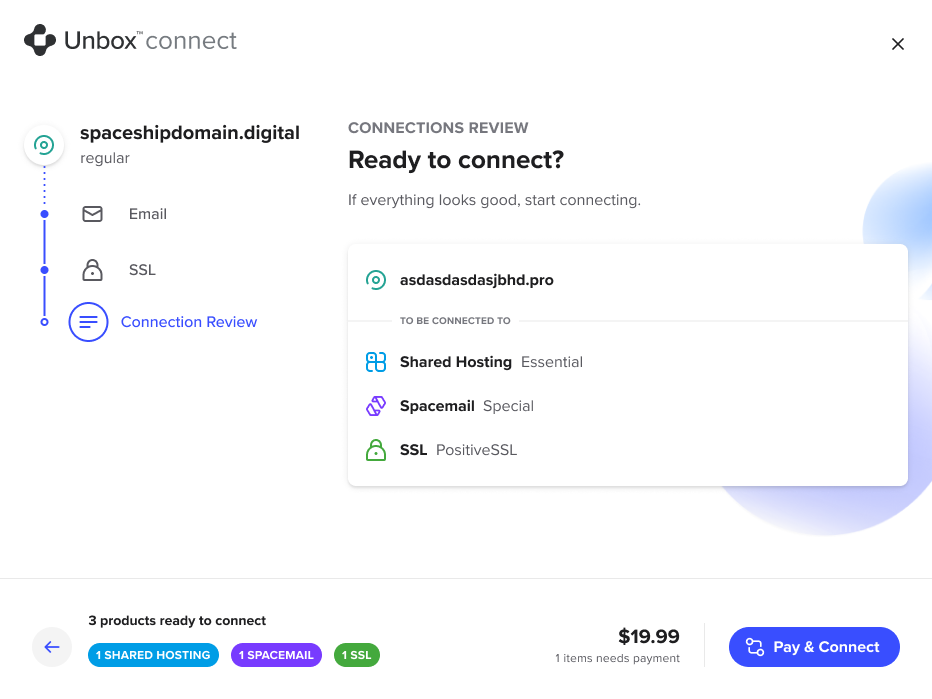Open the Email envelope icon in the sidebar
Image resolution: width=932 pixels, height=699 pixels.
[92, 214]
